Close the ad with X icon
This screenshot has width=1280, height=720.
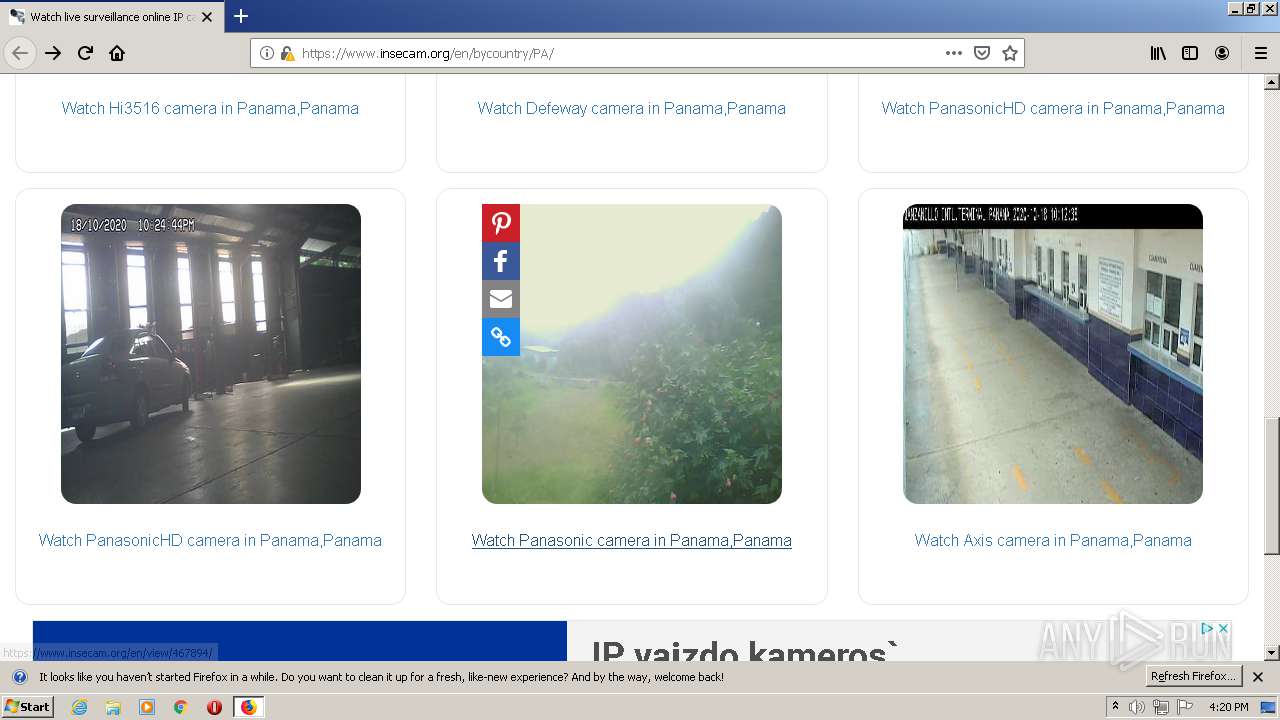(1223, 628)
